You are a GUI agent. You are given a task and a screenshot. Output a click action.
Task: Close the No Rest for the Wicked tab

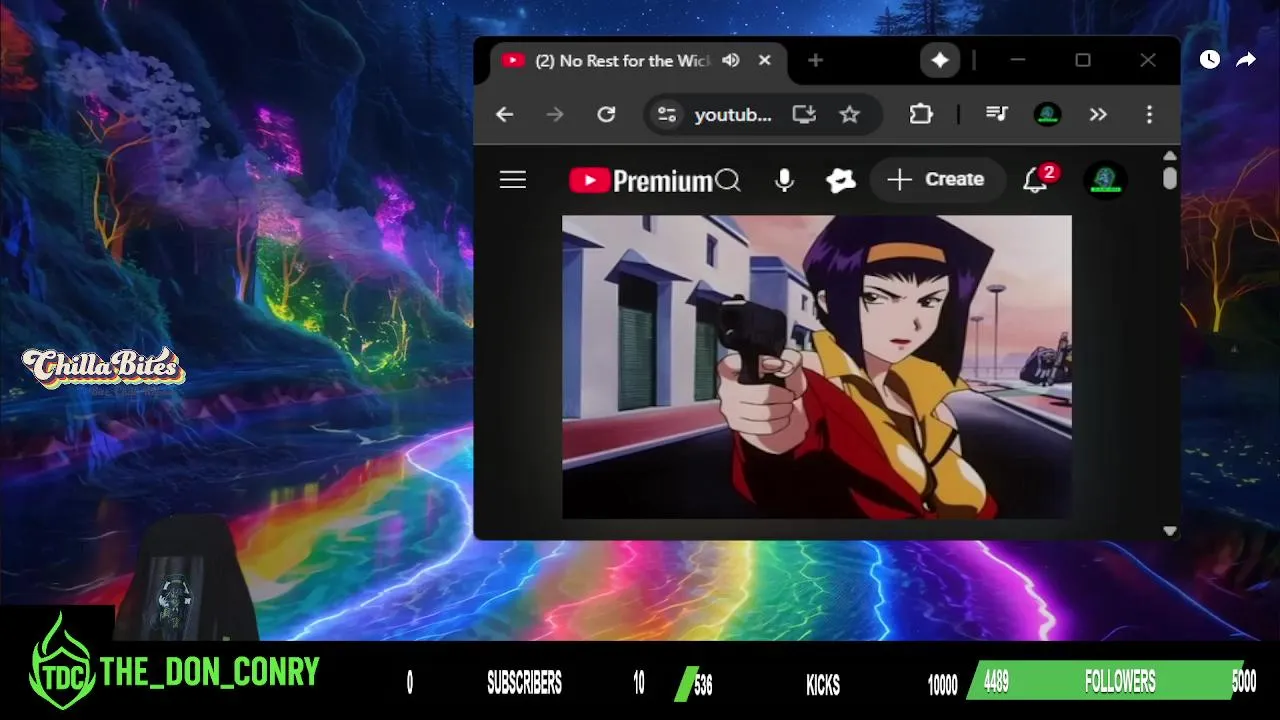tap(765, 60)
